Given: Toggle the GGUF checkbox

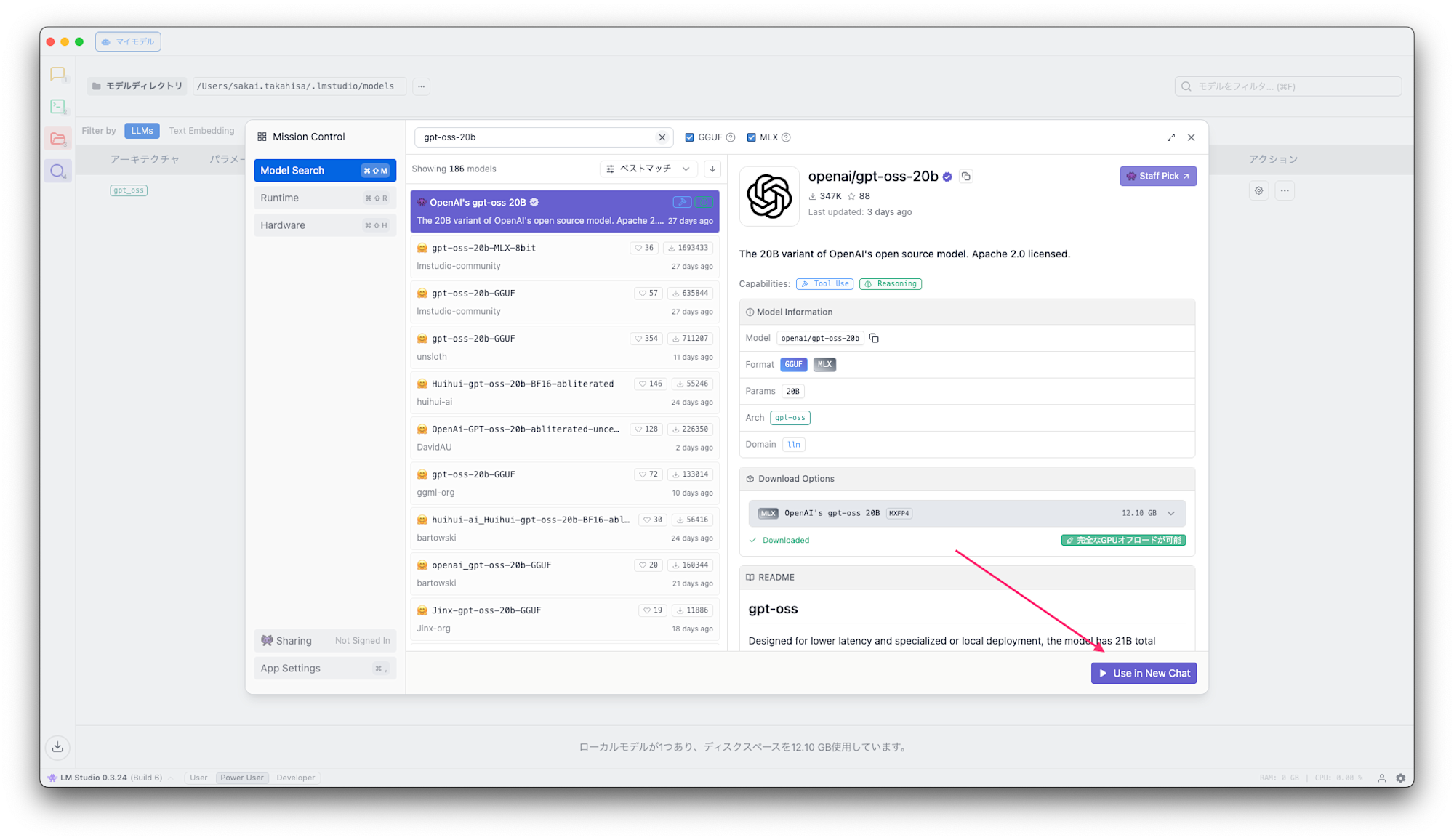Looking at the screenshot, I should tap(689, 137).
